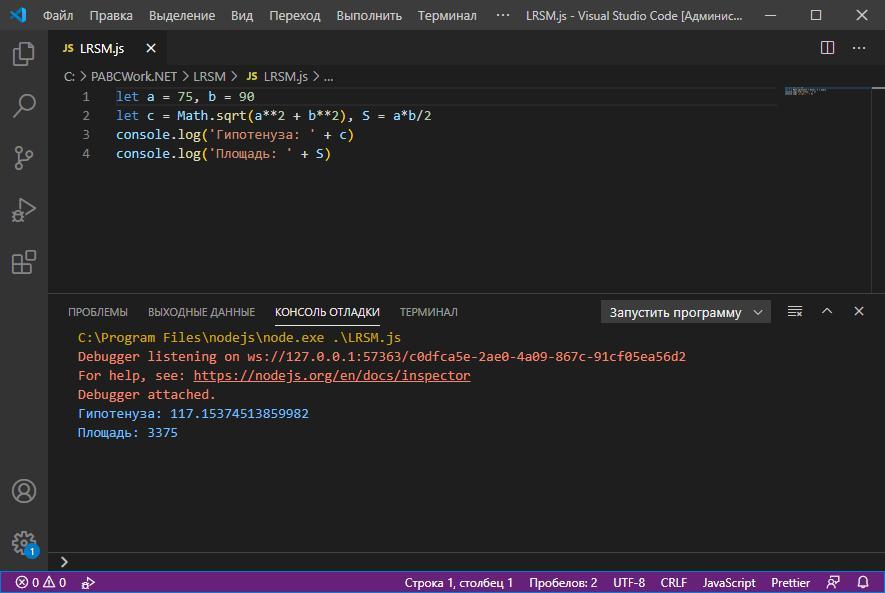Split the editor to the right
The height and width of the screenshot is (593, 885).
(827, 48)
